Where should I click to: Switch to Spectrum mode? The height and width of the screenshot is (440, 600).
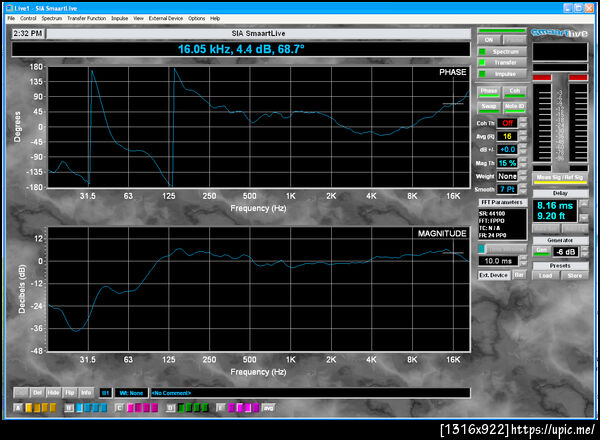click(x=502, y=51)
